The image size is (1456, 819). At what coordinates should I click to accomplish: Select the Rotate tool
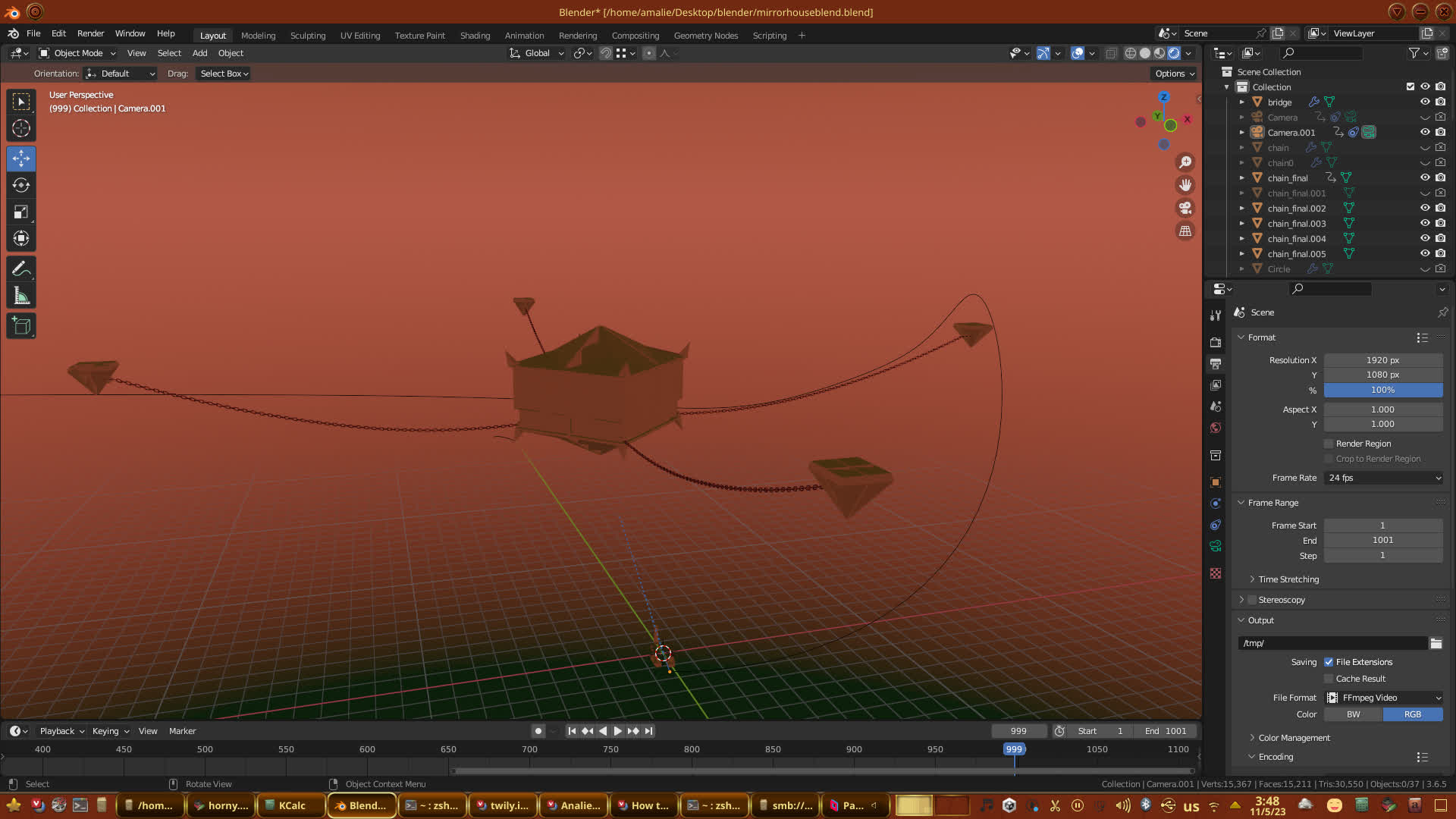coord(21,185)
